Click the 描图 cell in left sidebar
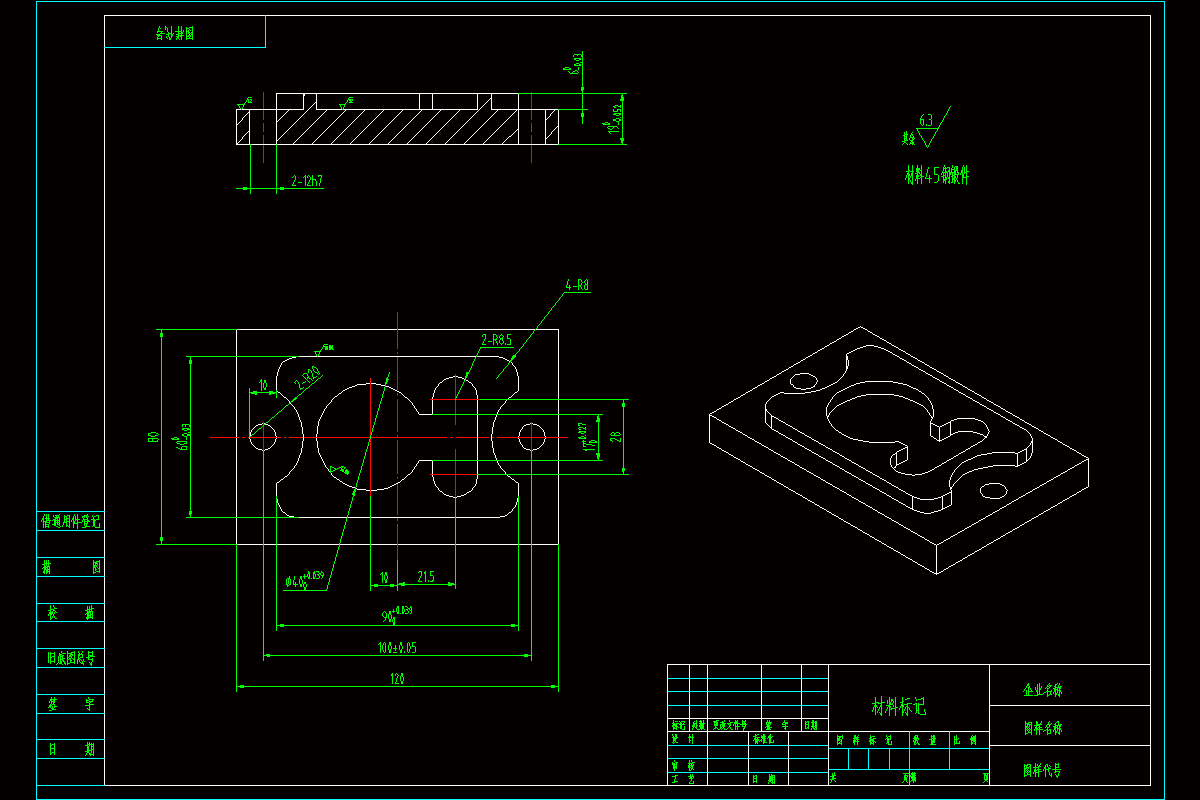This screenshot has height=800, width=1200. coord(70,567)
